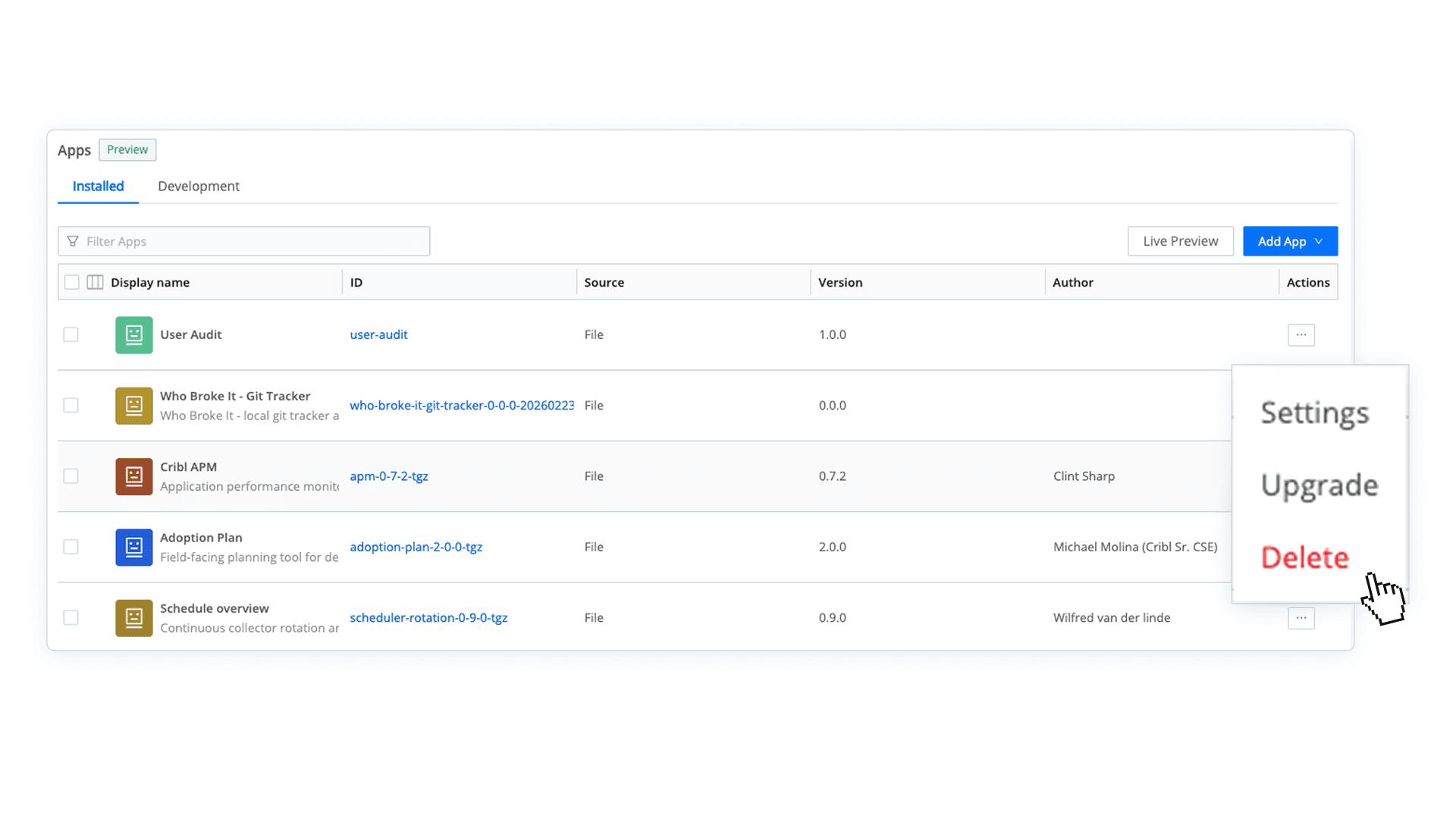The height and width of the screenshot is (819, 1456).
Task: Click the version 0.9.0 cell
Action: 832,617
